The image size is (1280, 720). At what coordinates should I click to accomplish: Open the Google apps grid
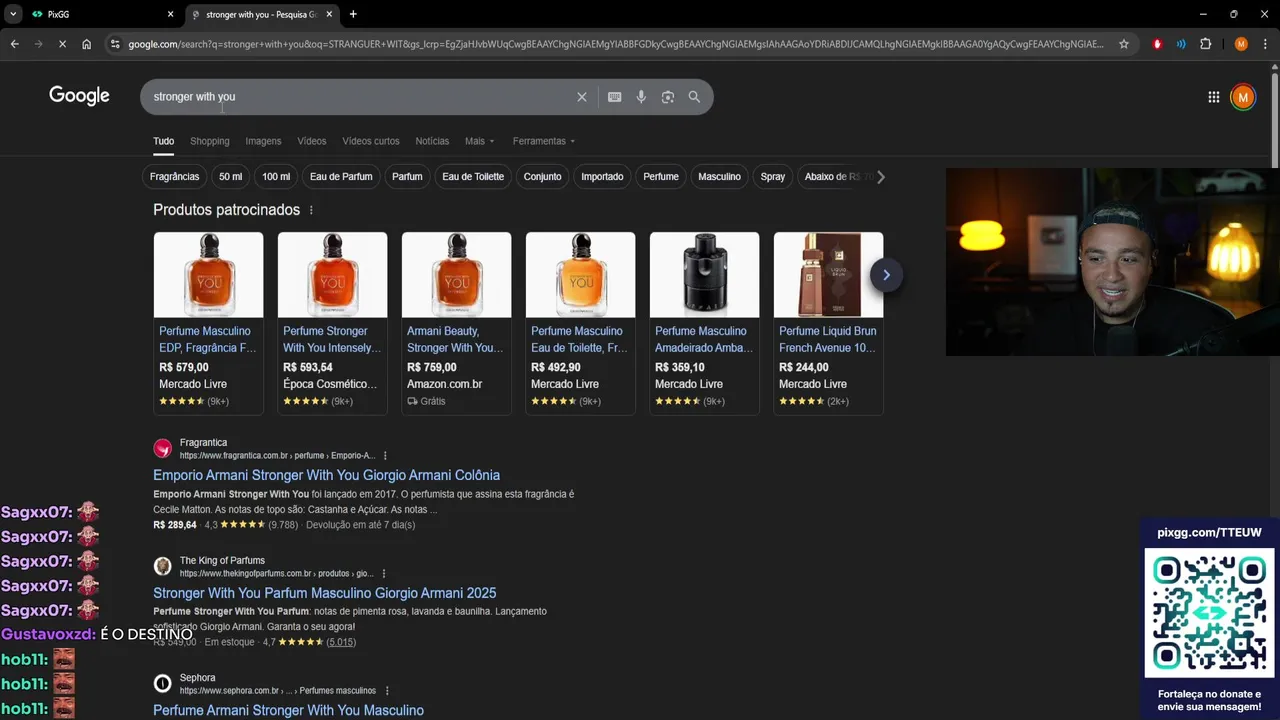1213,97
